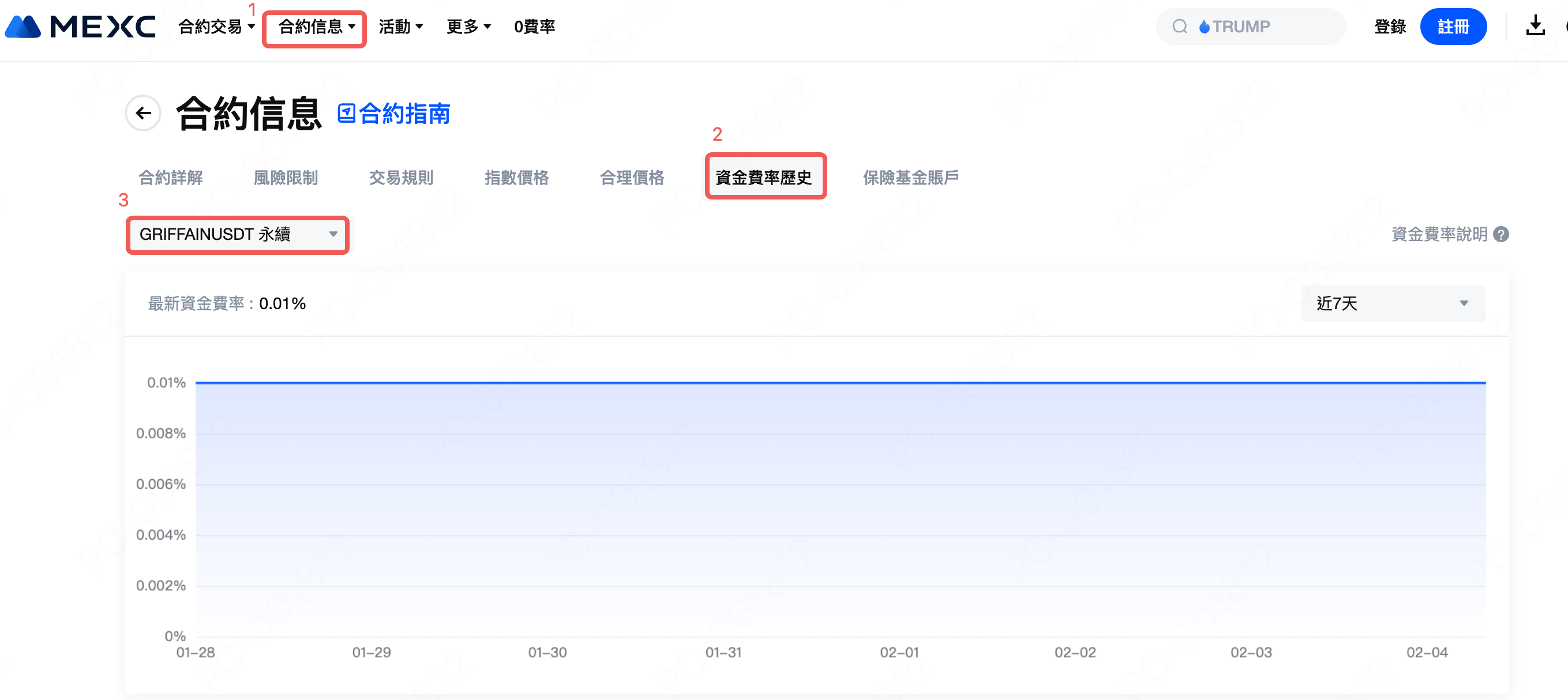Open the GRIFFAINUSDT 永續 contract selector
Viewport: 1568px width, 700px height.
point(237,234)
